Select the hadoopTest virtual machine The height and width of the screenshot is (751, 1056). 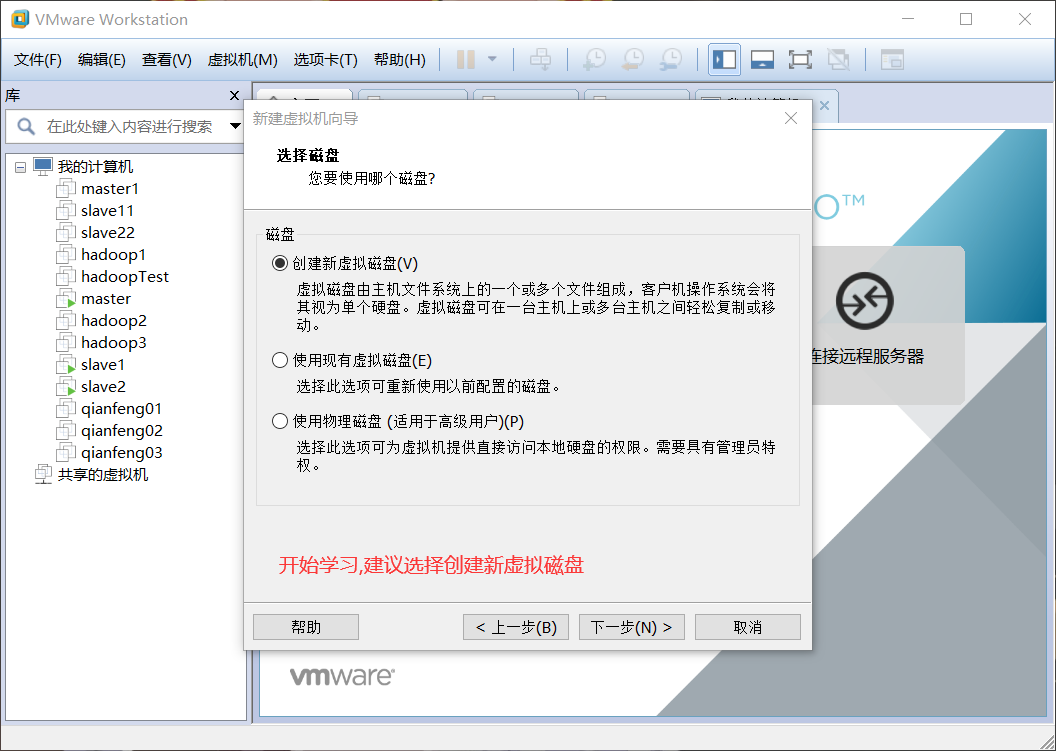(125, 277)
